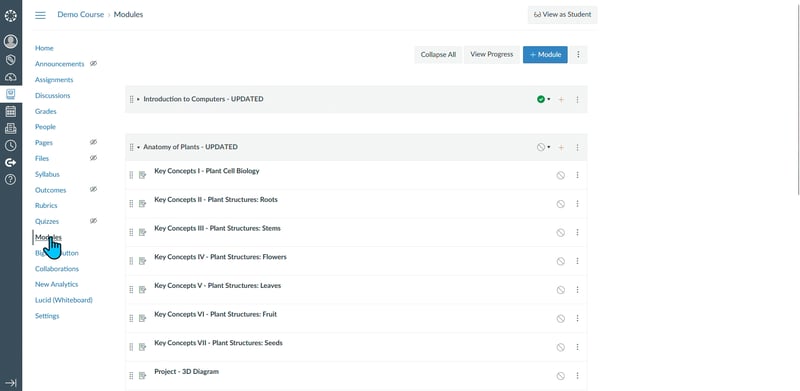Screen dimensions: 800x391
Task: Open Settings in course navigation
Action: tap(47, 316)
